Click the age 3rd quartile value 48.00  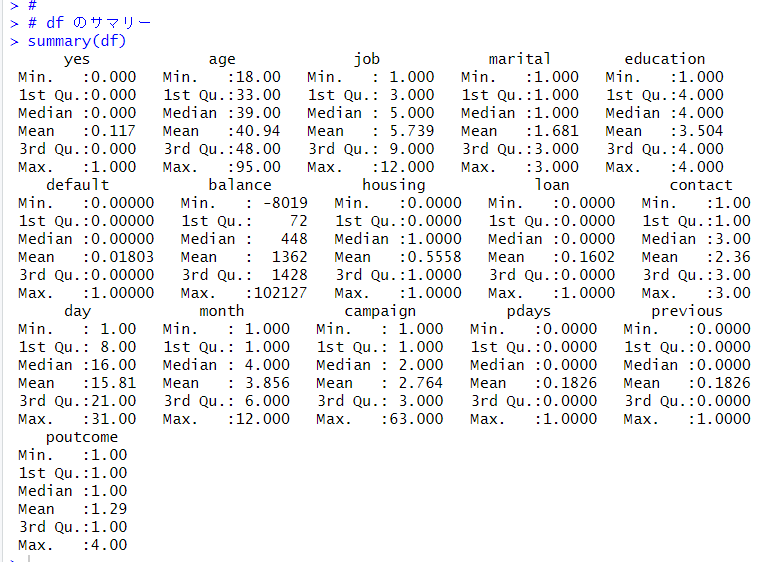[x=258, y=149]
